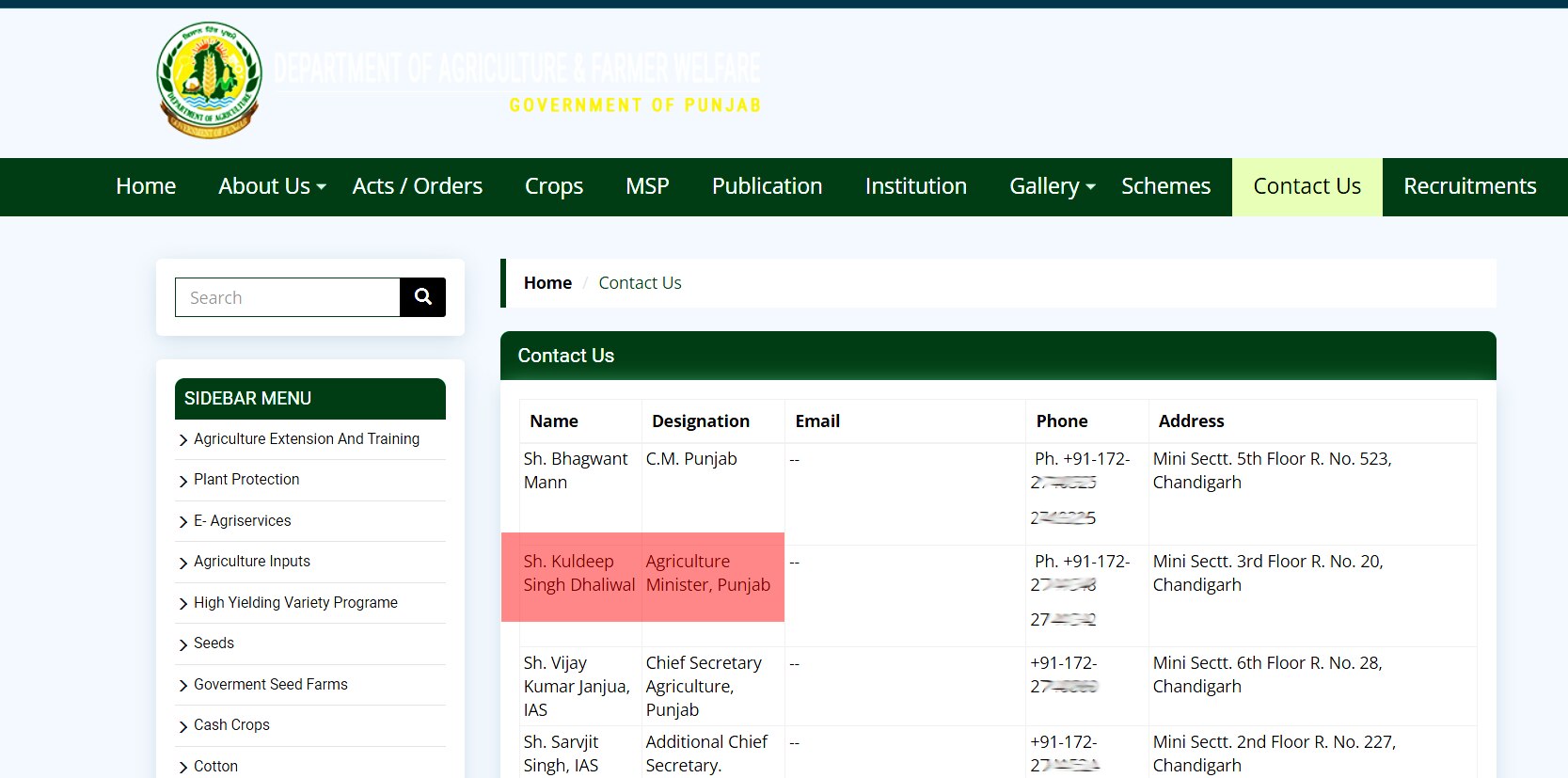
Task: Click the Email column header
Action: coord(905,421)
